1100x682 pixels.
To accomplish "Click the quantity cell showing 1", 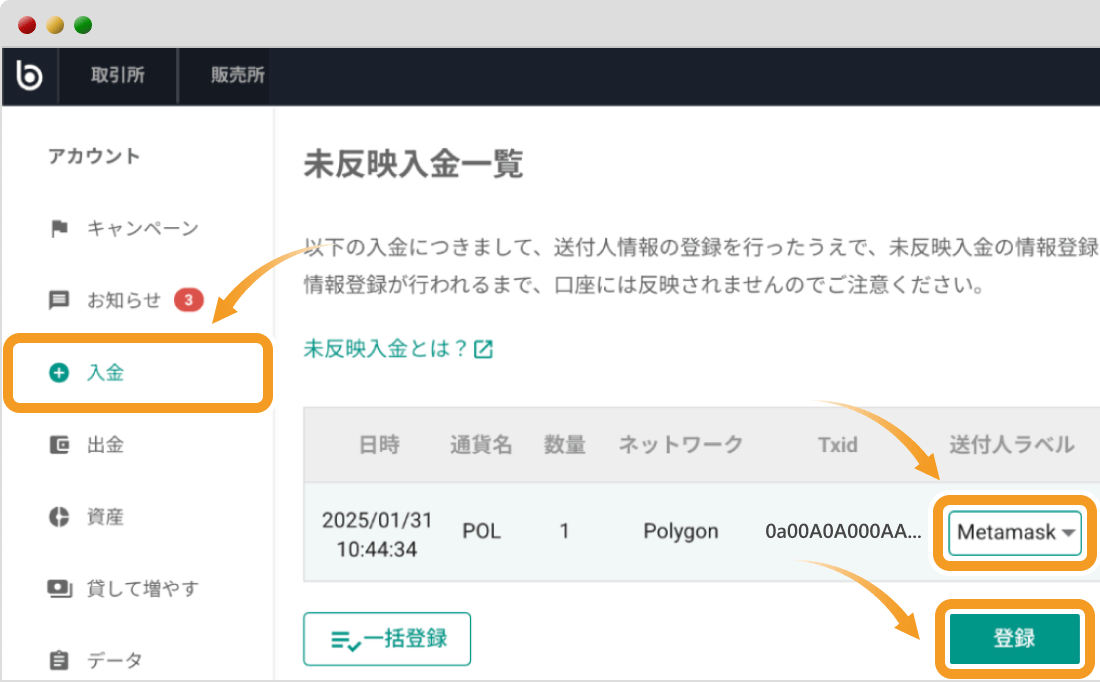I will point(564,531).
